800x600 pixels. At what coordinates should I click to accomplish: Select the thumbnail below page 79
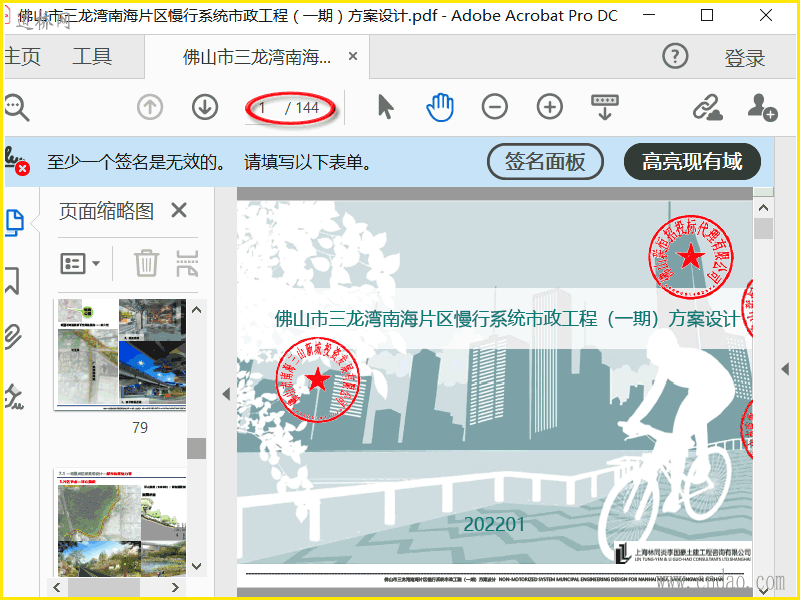(121, 523)
